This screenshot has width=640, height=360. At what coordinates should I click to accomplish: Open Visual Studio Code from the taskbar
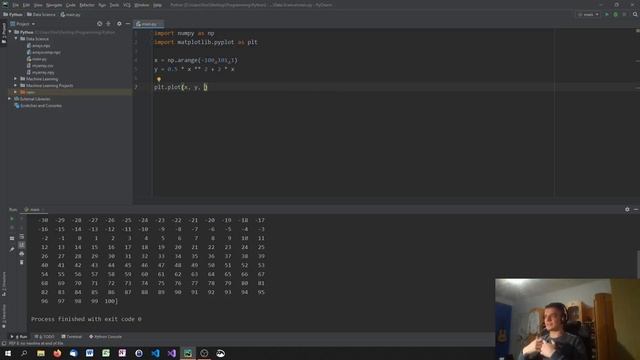tap(156, 353)
